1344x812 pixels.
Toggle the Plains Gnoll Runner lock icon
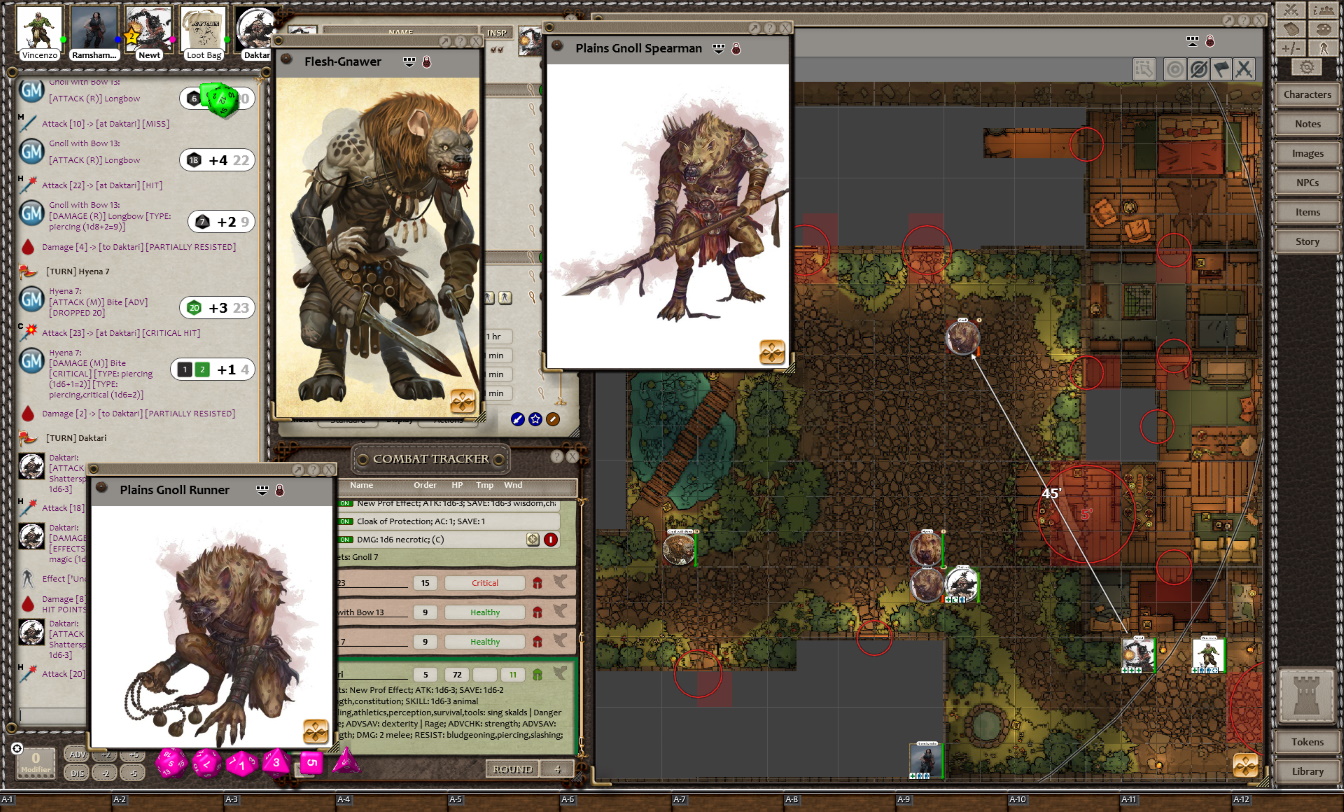[279, 490]
